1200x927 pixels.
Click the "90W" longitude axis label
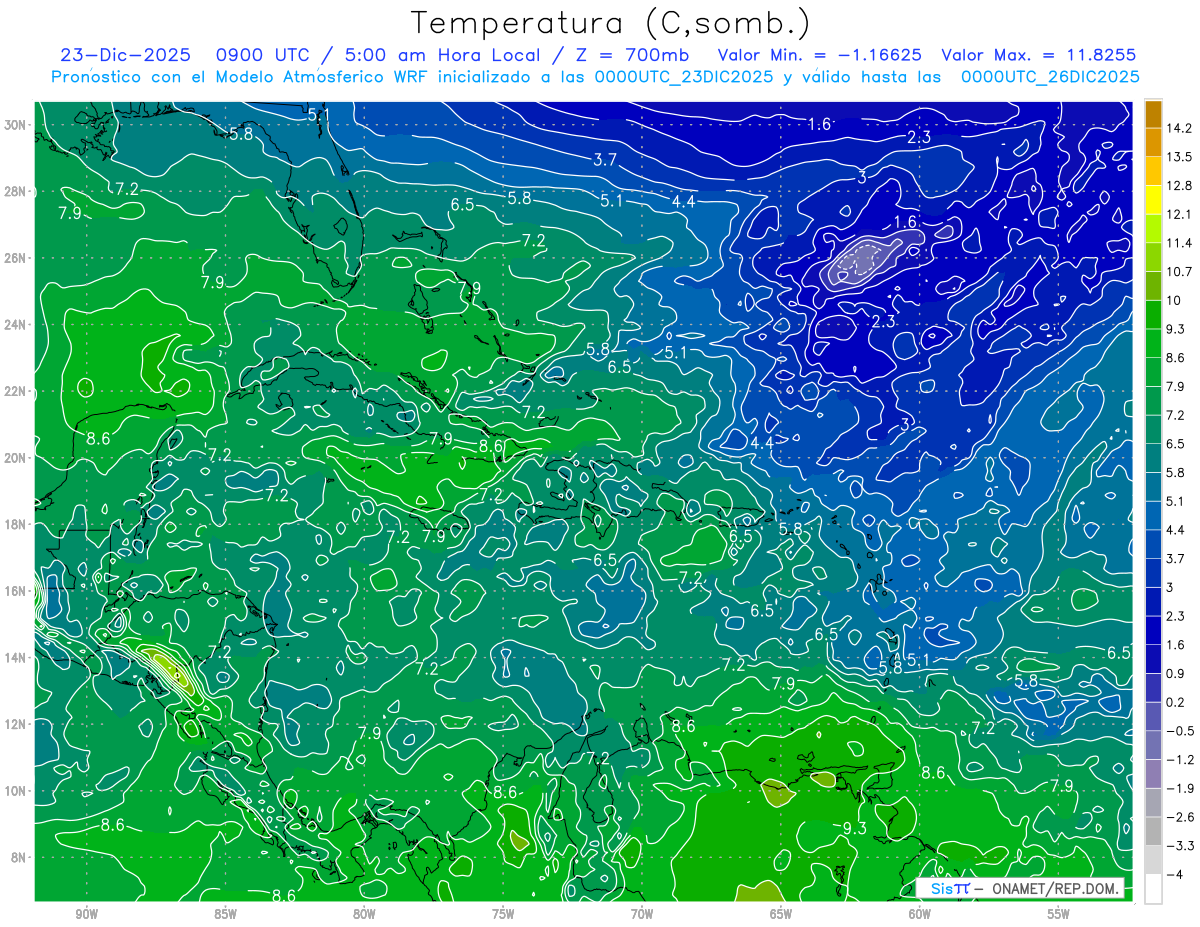coord(86,914)
